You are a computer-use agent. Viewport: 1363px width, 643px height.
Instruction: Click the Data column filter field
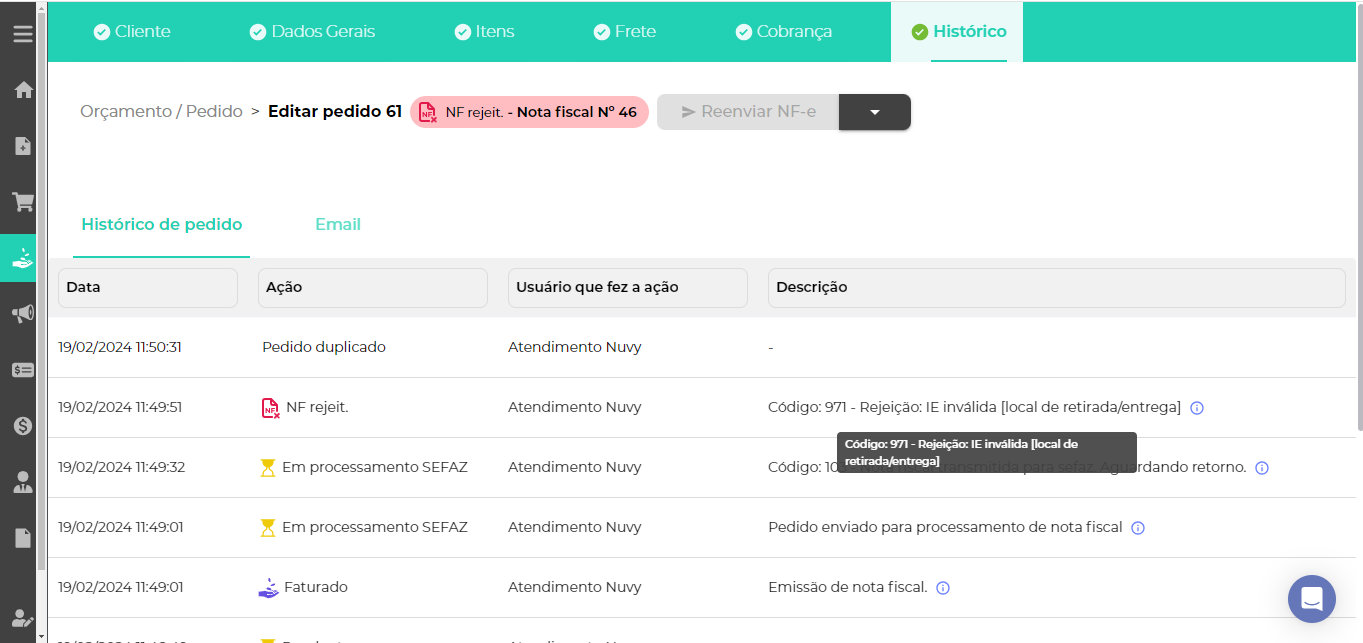(x=148, y=288)
